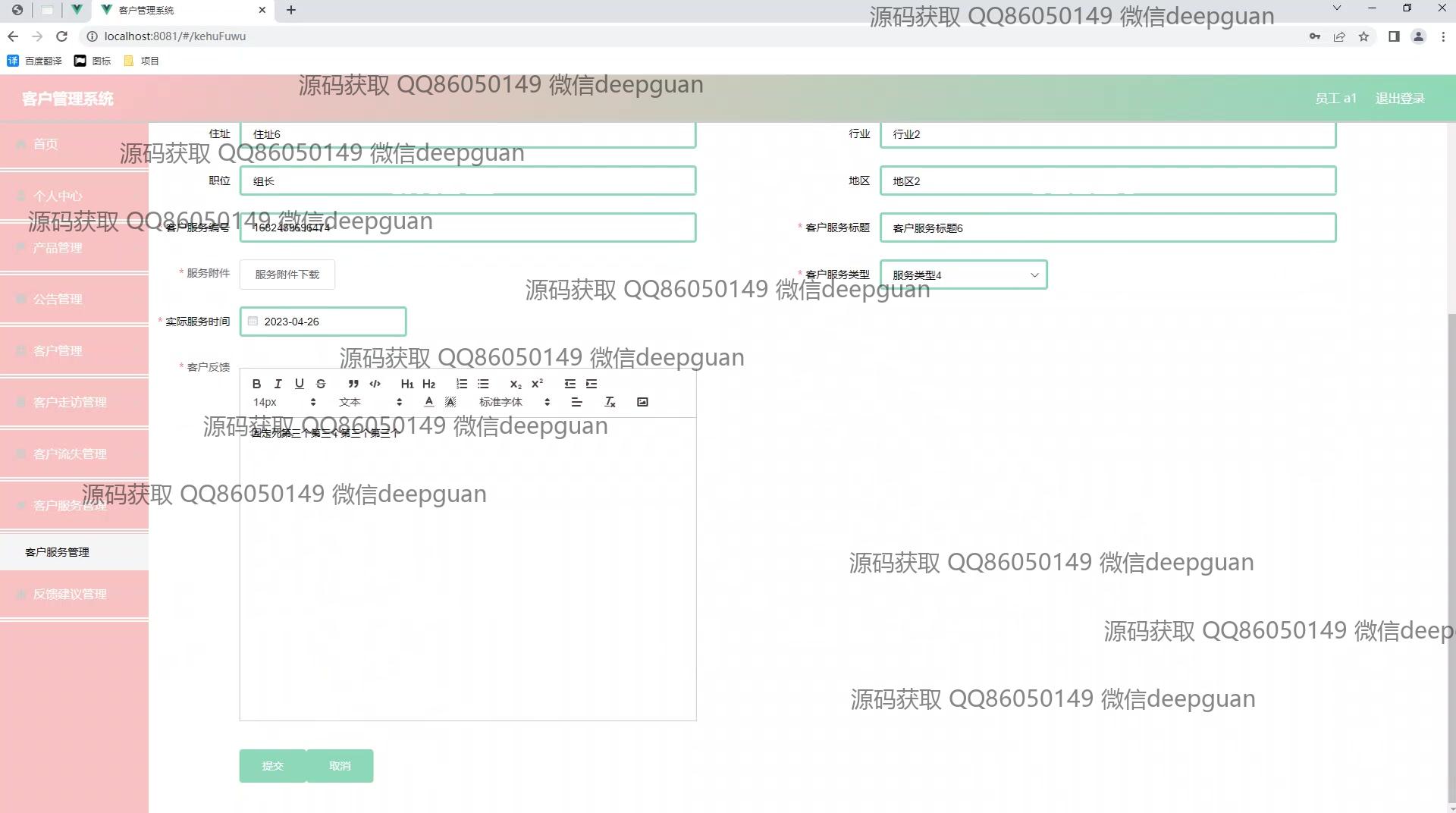Edit the 客户服务标题 field
This screenshot has width=1456, height=813.
[1108, 228]
